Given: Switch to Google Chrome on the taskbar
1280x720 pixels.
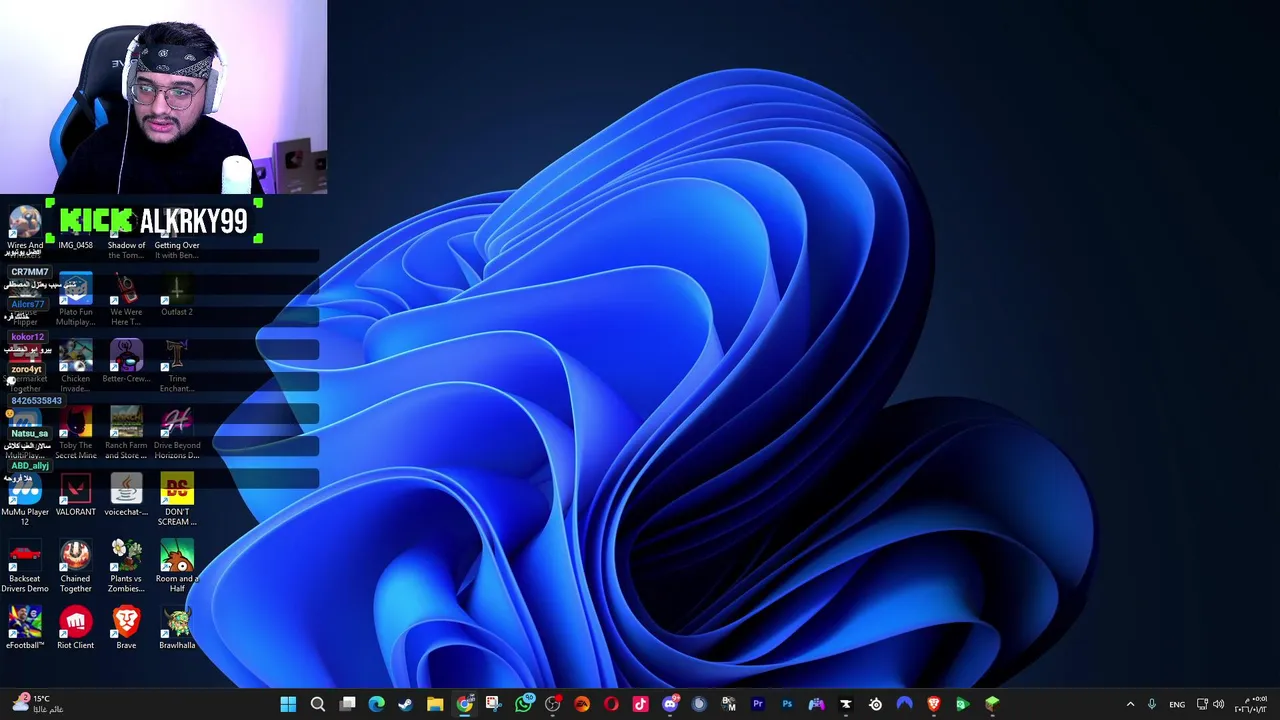Looking at the screenshot, I should coord(465,704).
